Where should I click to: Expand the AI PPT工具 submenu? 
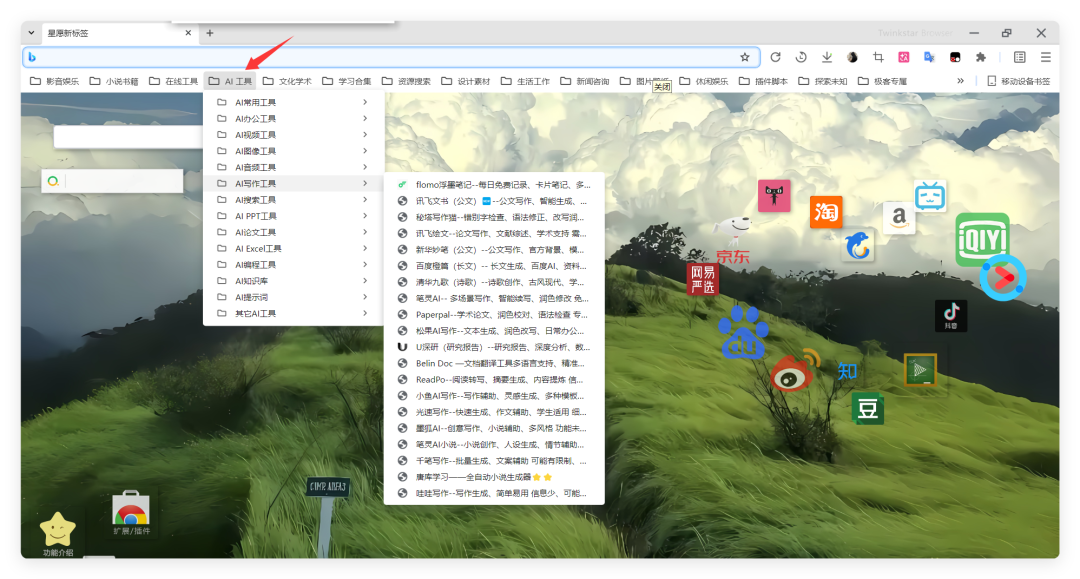click(293, 216)
